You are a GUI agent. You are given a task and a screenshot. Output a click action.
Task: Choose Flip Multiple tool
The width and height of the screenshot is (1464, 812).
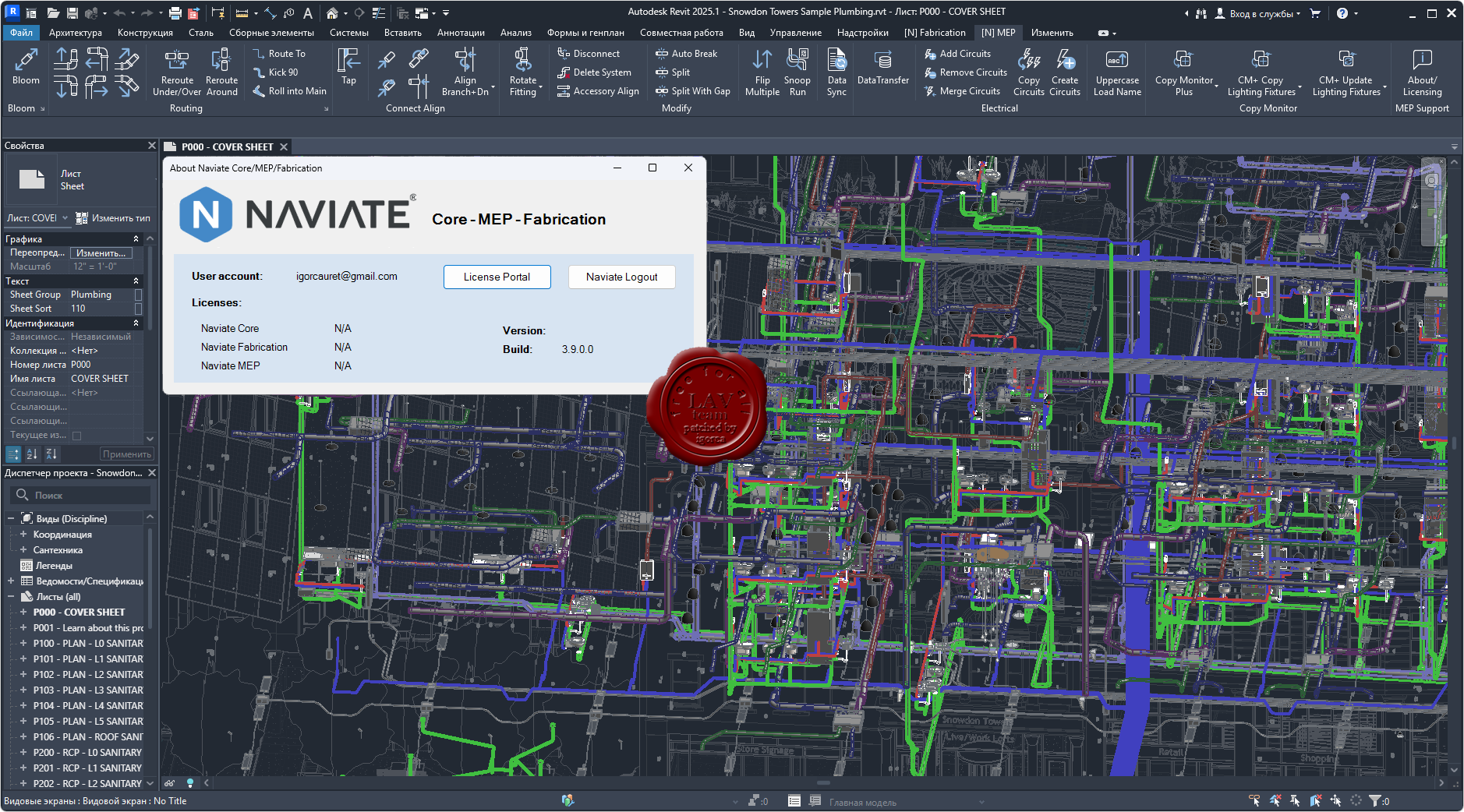(x=762, y=72)
